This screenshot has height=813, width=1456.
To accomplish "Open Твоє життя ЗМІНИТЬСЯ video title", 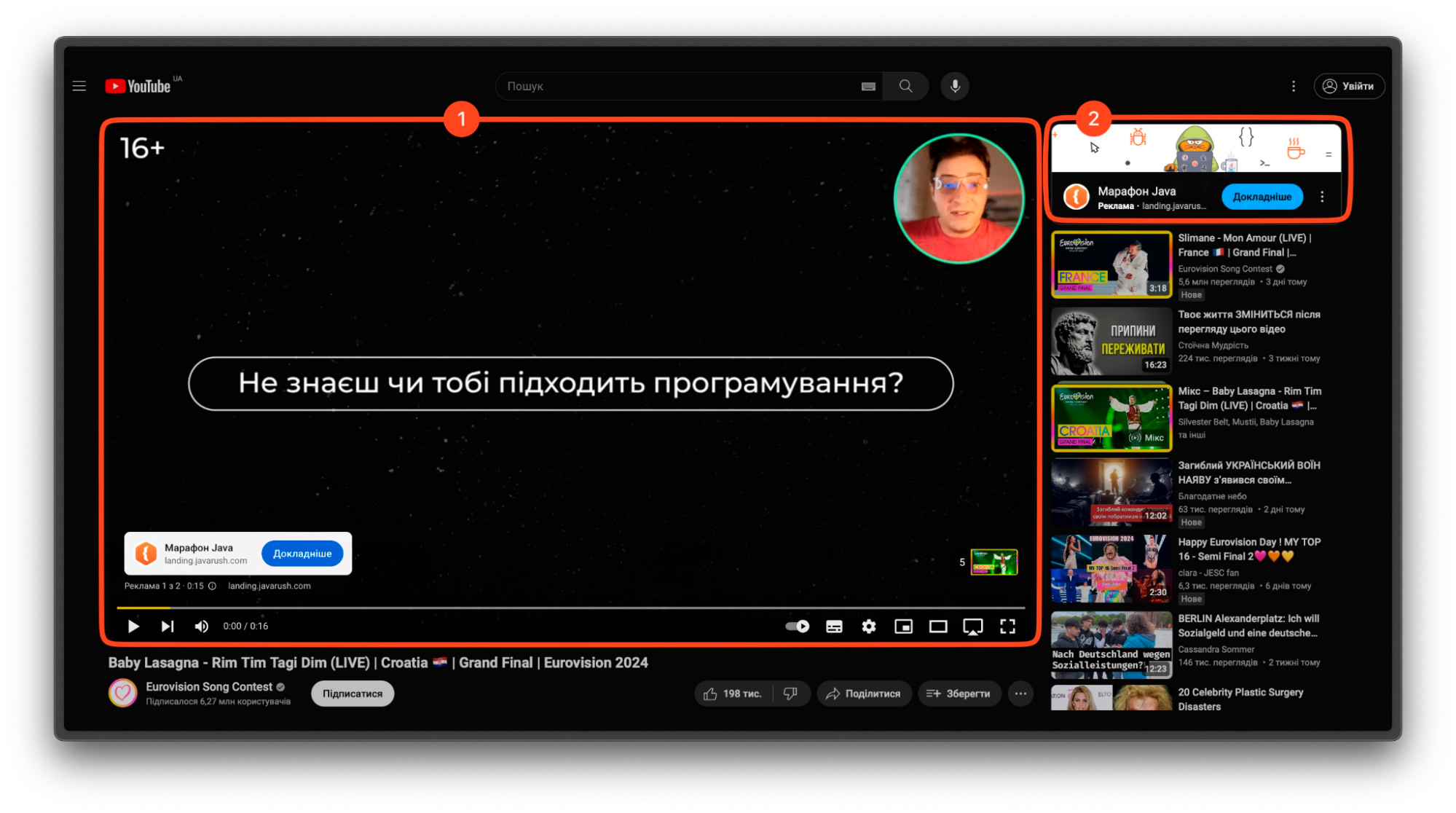I will pos(1248,321).
